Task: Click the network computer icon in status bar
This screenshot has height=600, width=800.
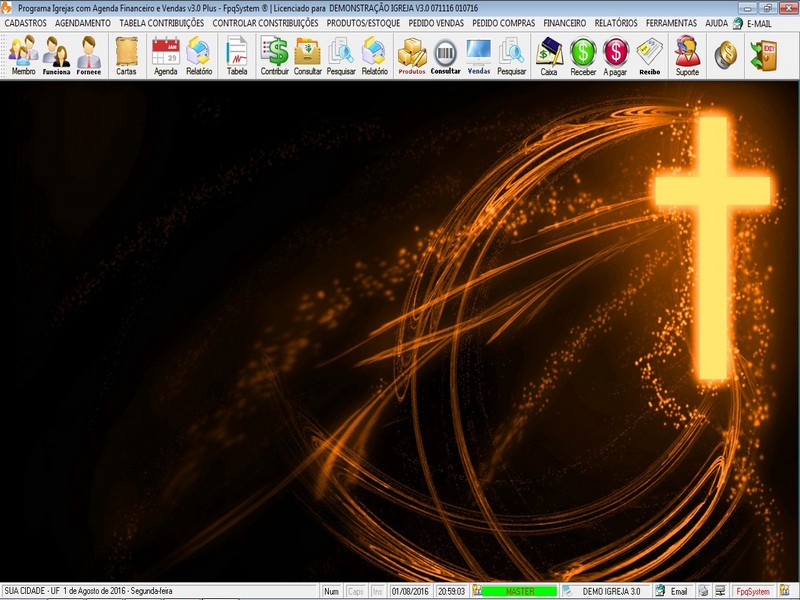Action: pyautogui.click(x=720, y=591)
